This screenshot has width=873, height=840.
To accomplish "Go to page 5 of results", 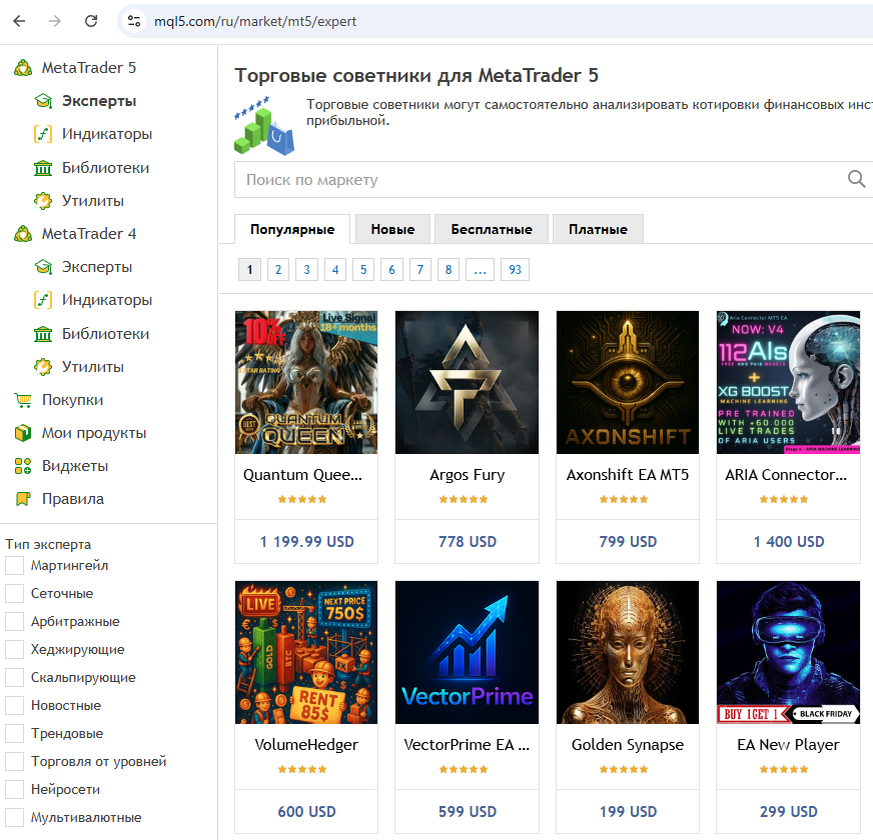I will (364, 270).
